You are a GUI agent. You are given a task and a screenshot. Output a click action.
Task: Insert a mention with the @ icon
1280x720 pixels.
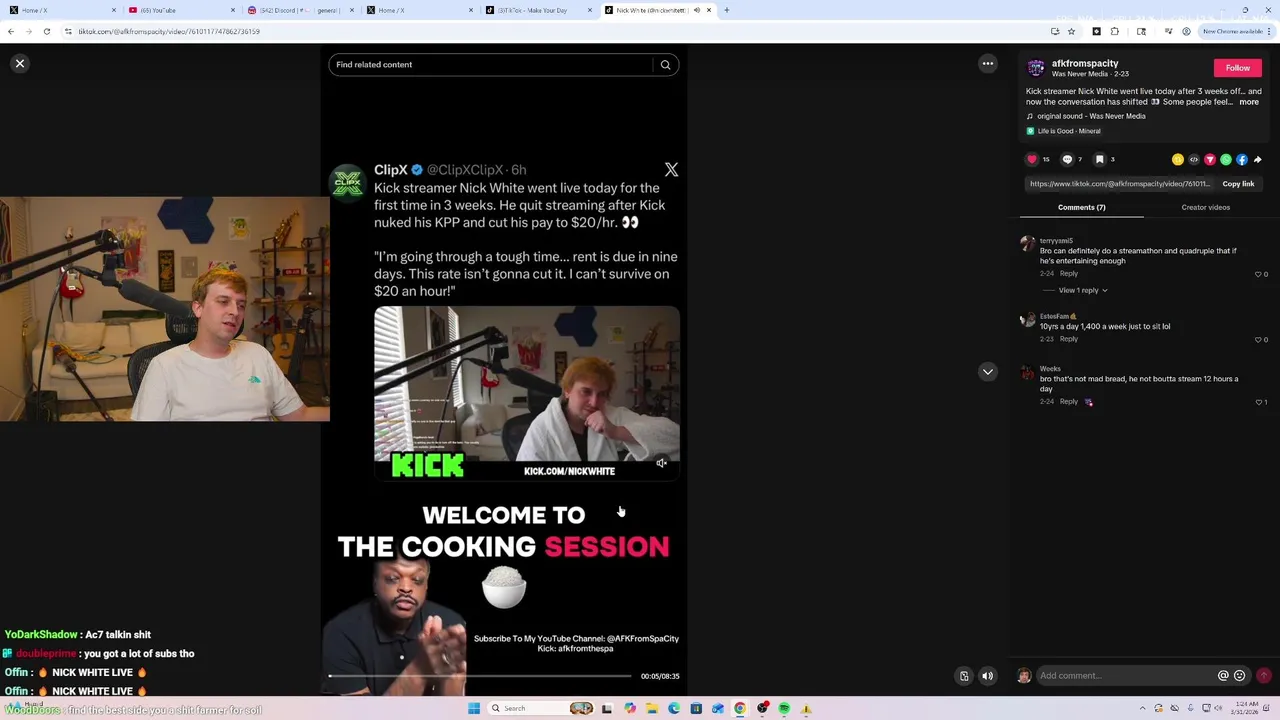(1223, 676)
